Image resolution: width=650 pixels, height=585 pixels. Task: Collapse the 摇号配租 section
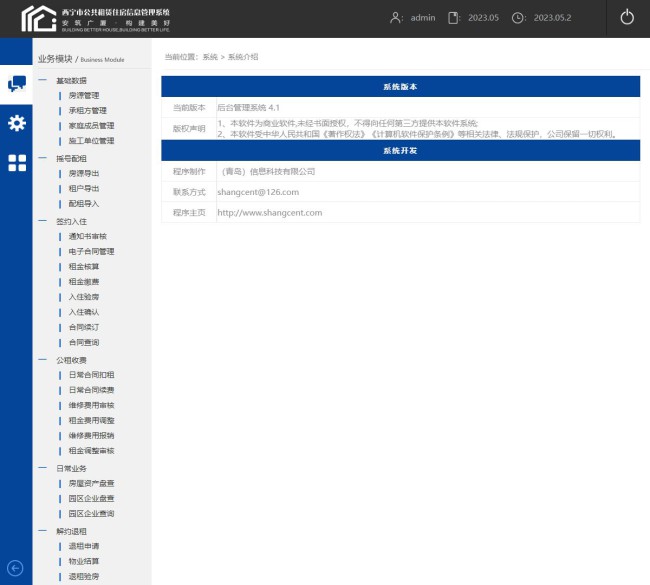(x=42, y=158)
